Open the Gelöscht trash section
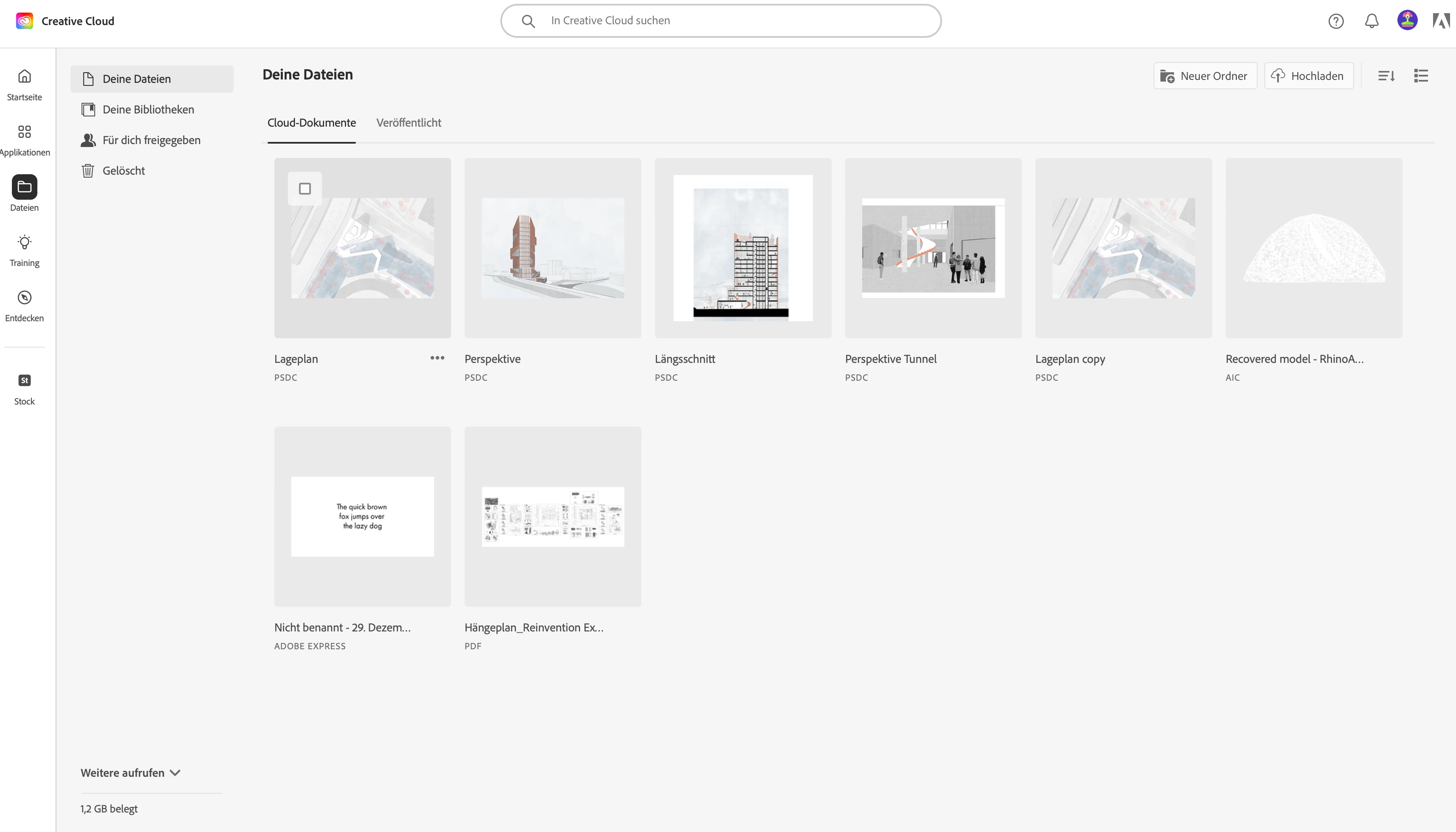 tap(123, 171)
